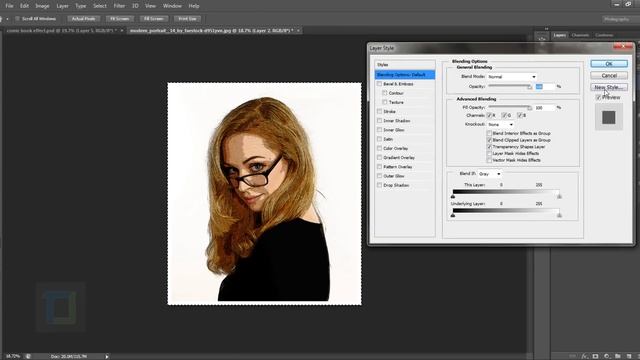Image resolution: width=640 pixels, height=360 pixels.
Task: Check Vector Mask Hides Effects
Action: 489,160
